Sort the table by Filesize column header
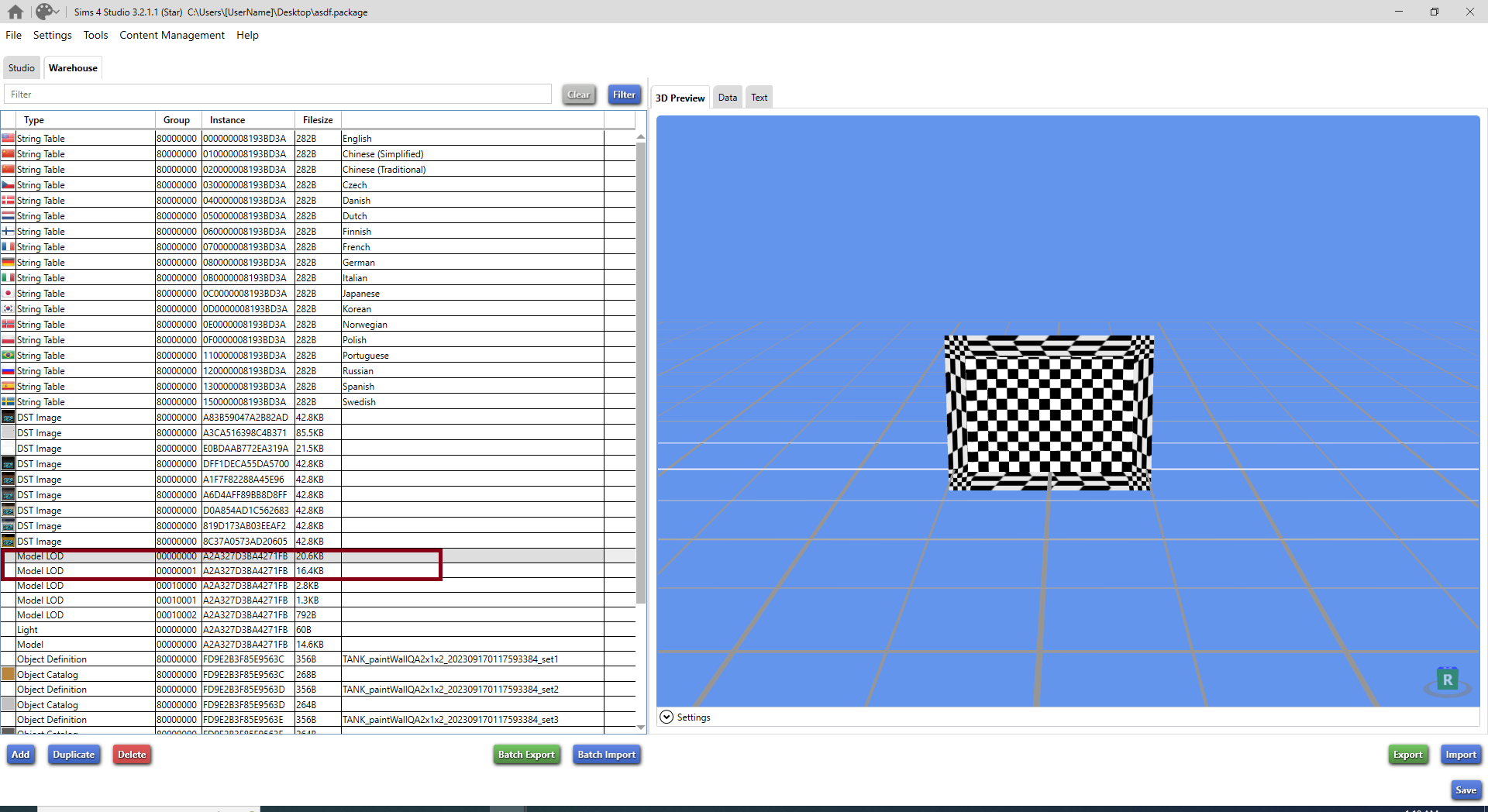1488x812 pixels. 318,120
